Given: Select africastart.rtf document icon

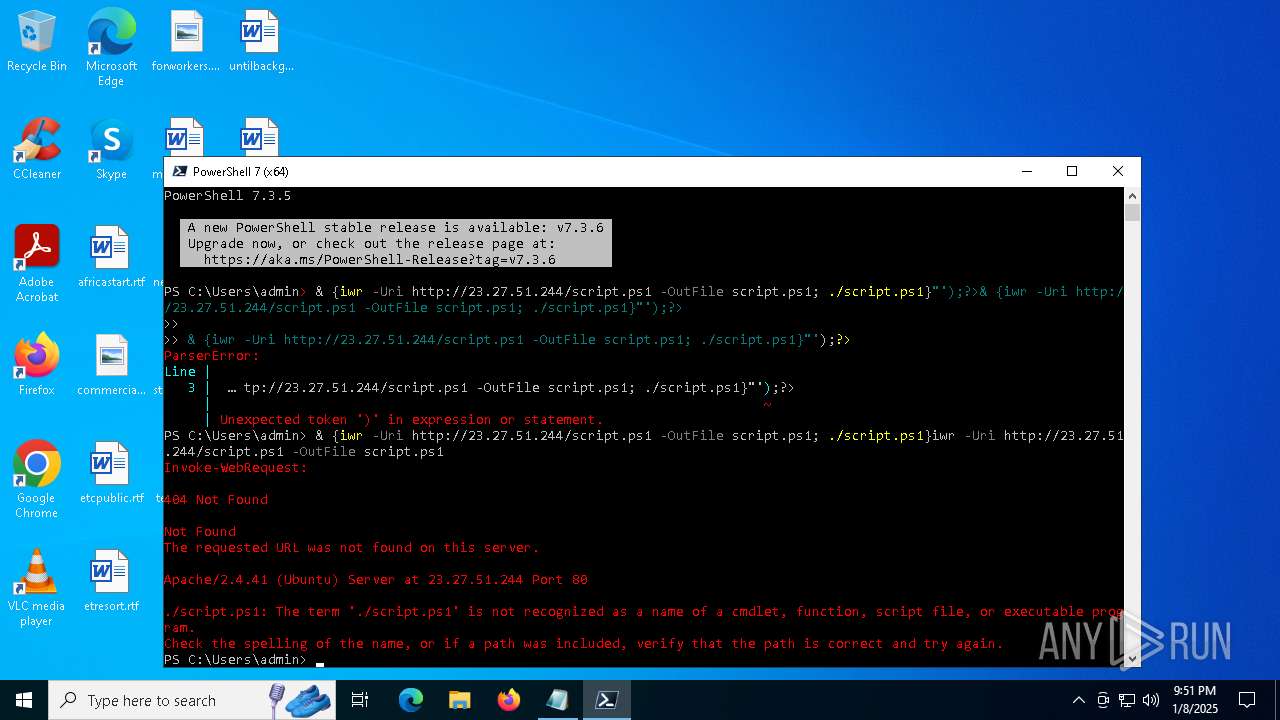Looking at the screenshot, I should 111,258.
